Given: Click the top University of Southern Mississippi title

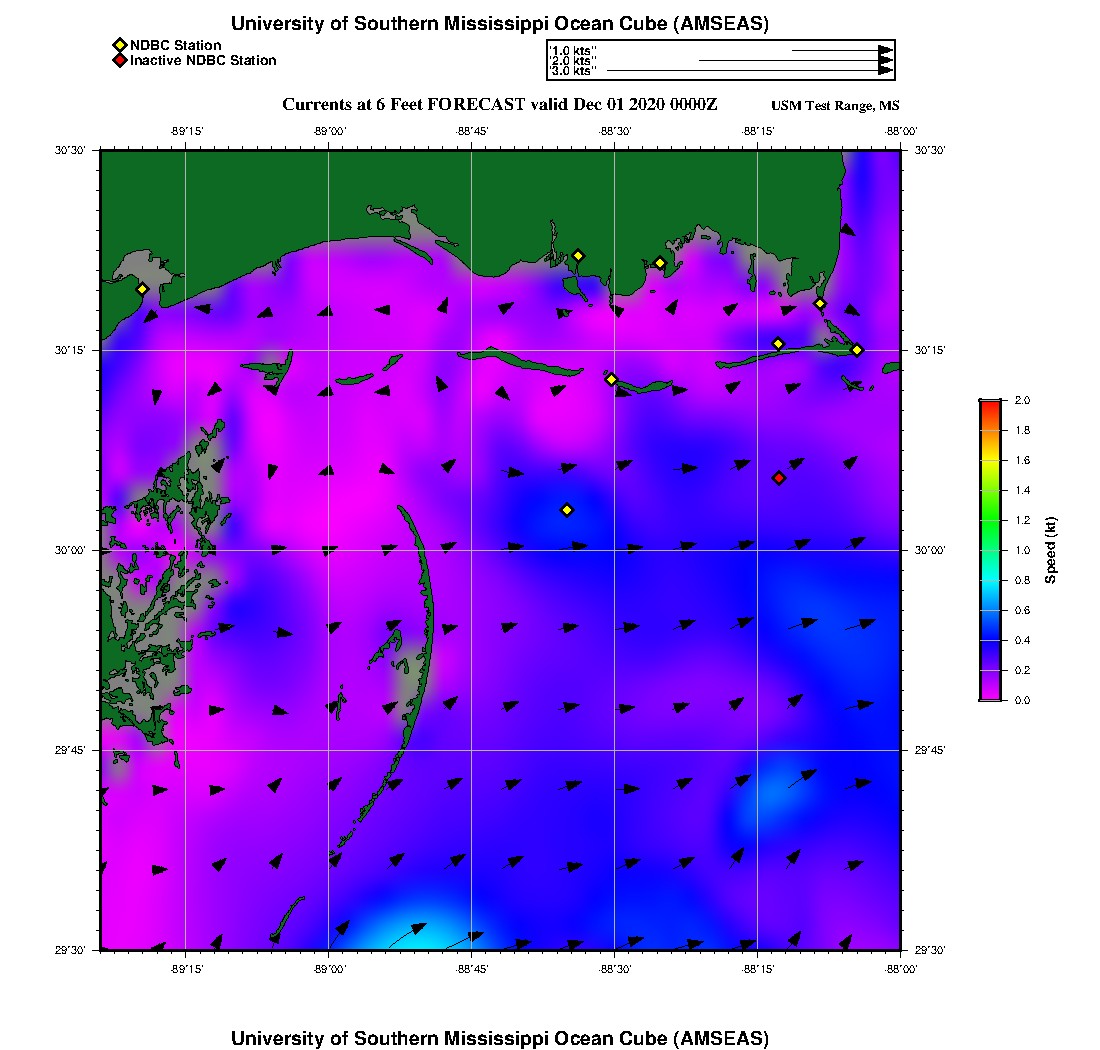Looking at the screenshot, I should coord(500,24).
